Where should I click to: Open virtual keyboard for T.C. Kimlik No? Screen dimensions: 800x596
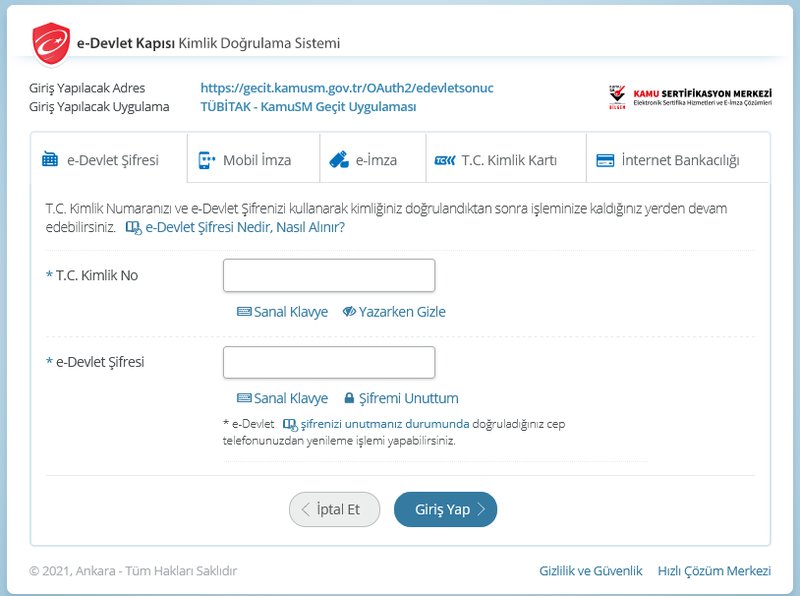click(x=282, y=312)
